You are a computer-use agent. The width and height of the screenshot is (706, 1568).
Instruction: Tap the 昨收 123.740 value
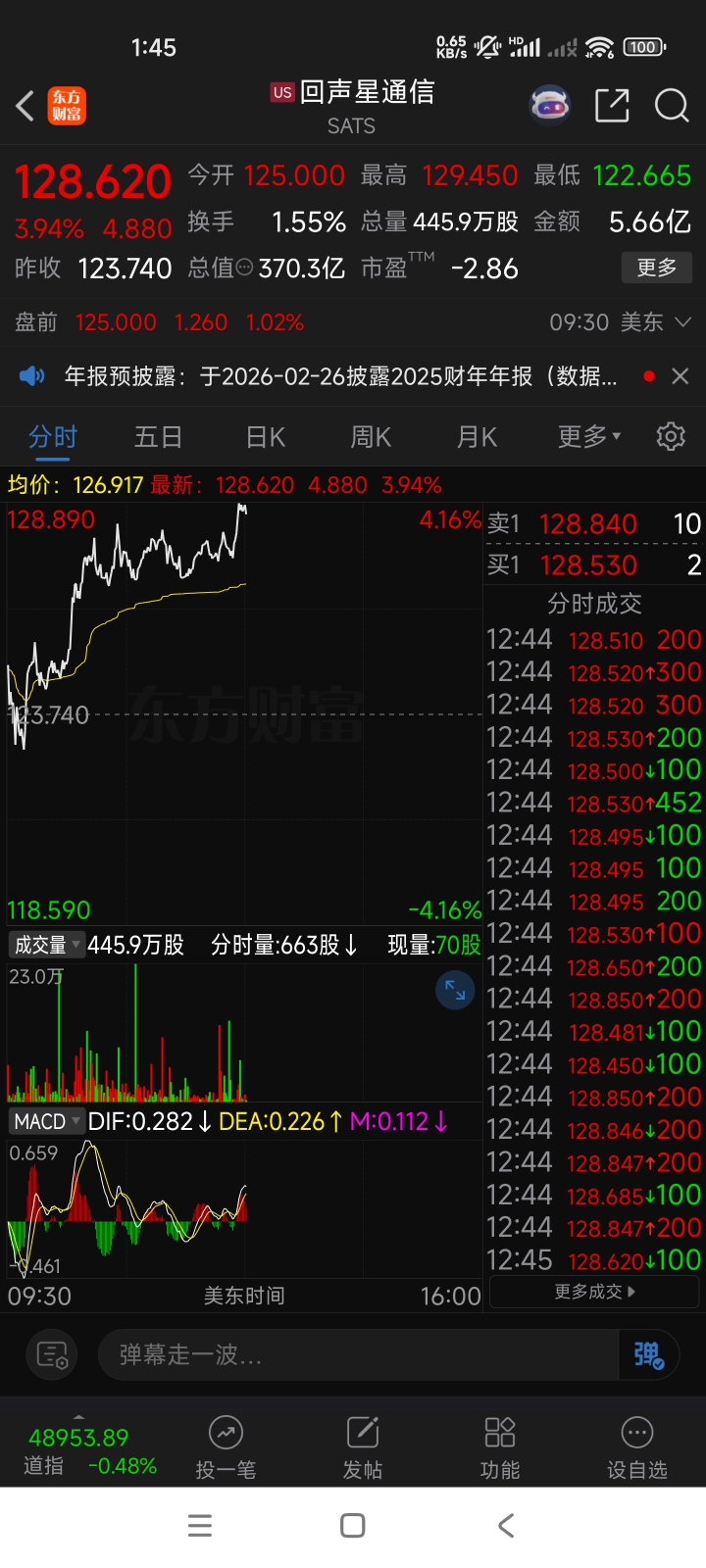click(x=125, y=269)
